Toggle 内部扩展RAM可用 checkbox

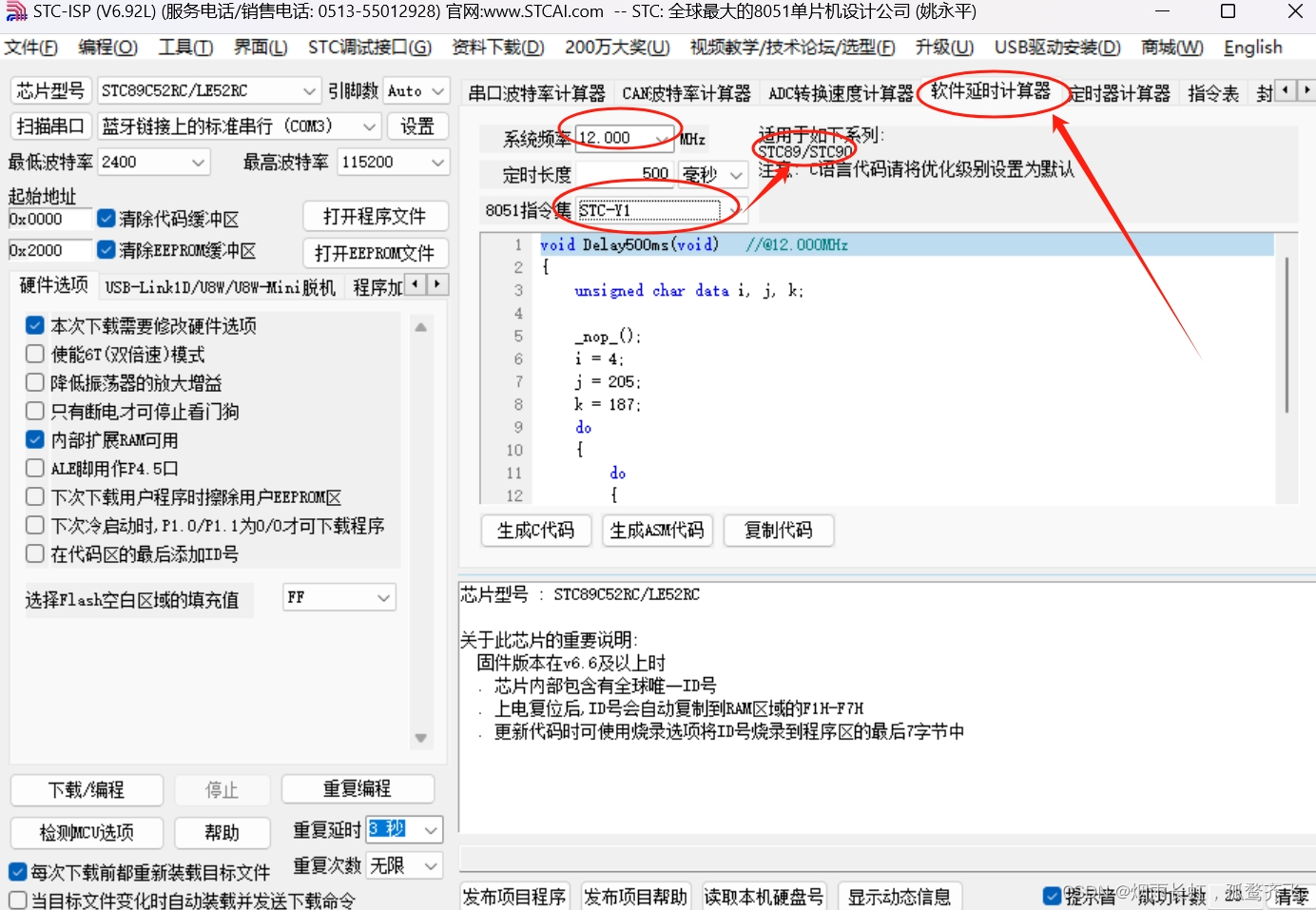coord(35,439)
